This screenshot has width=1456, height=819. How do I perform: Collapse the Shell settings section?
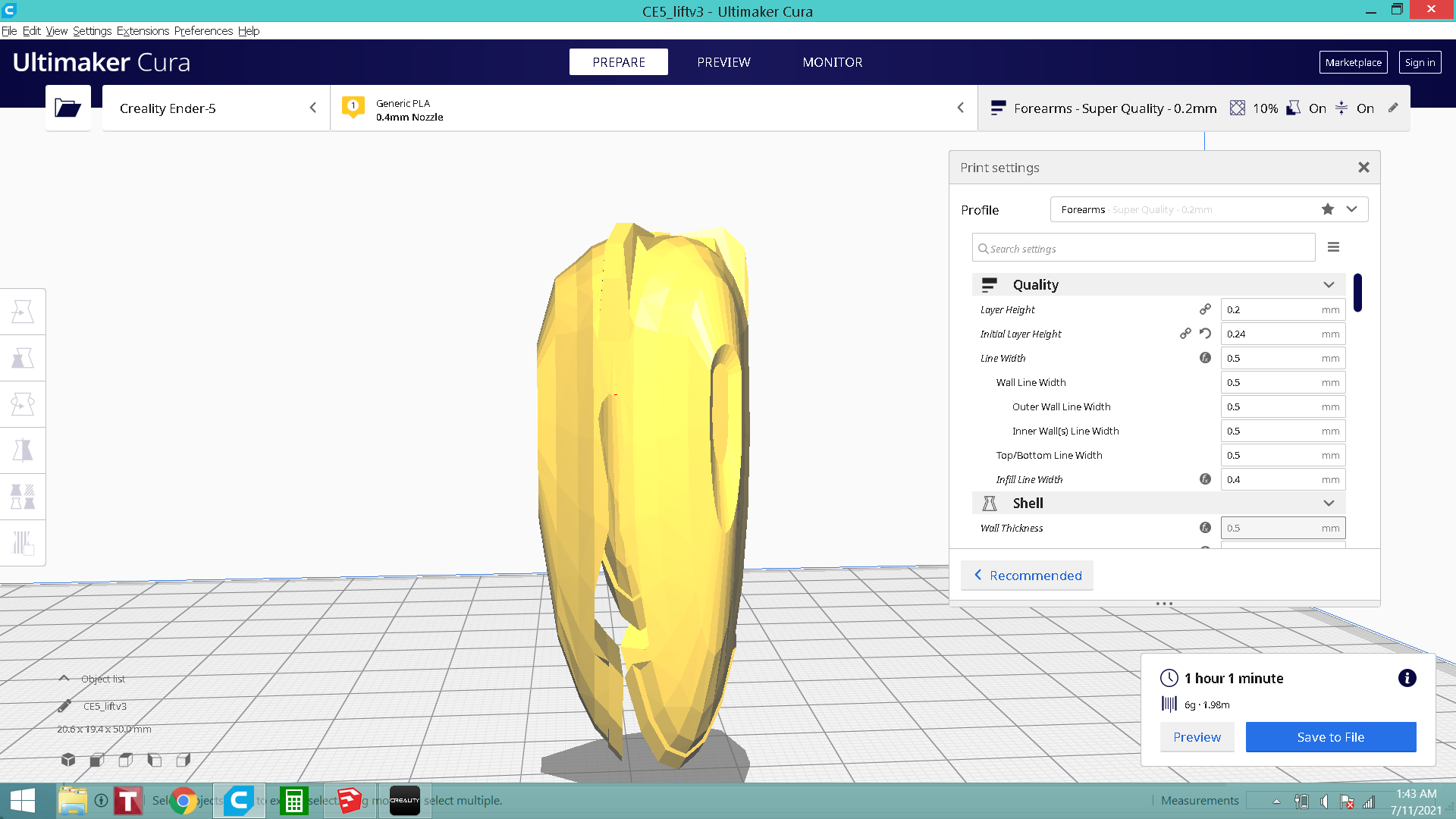[x=1329, y=503]
